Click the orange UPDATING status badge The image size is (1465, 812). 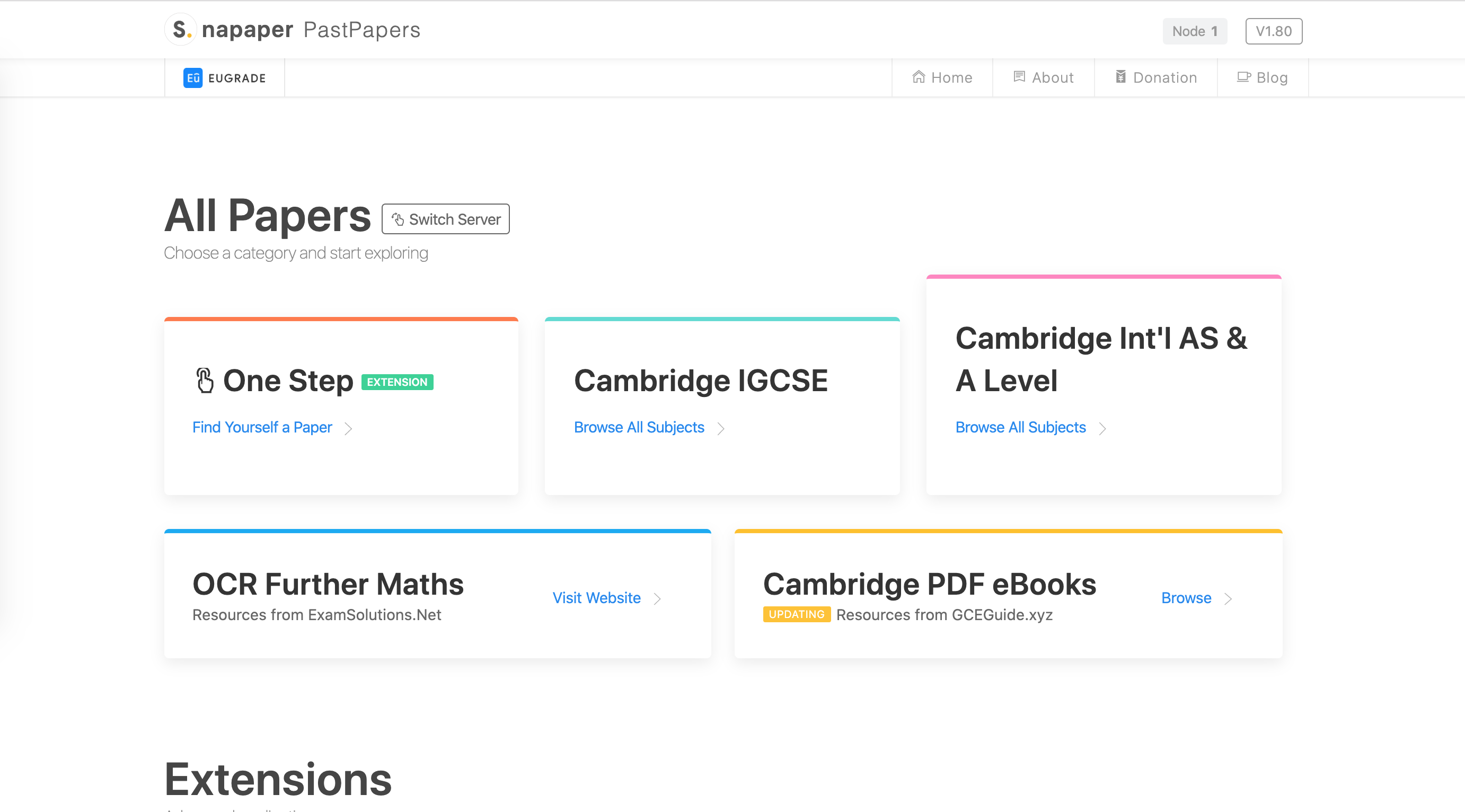(x=796, y=615)
